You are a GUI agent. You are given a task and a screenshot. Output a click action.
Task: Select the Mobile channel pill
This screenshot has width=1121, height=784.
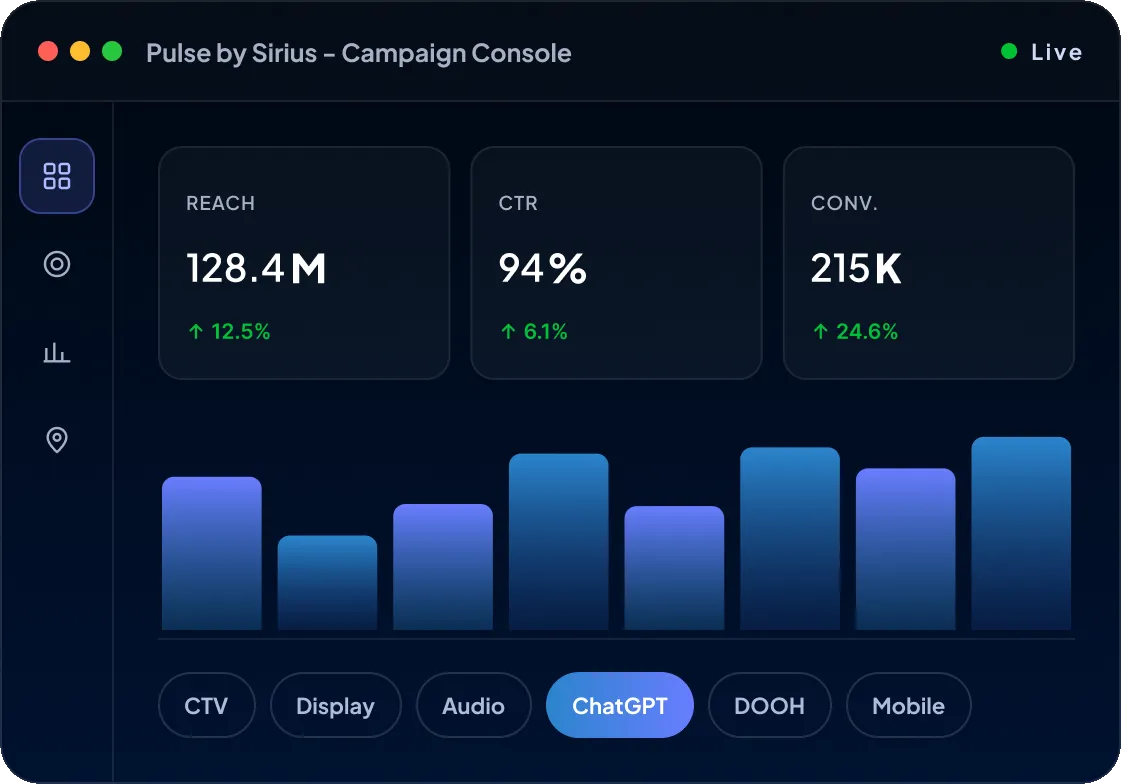click(909, 705)
